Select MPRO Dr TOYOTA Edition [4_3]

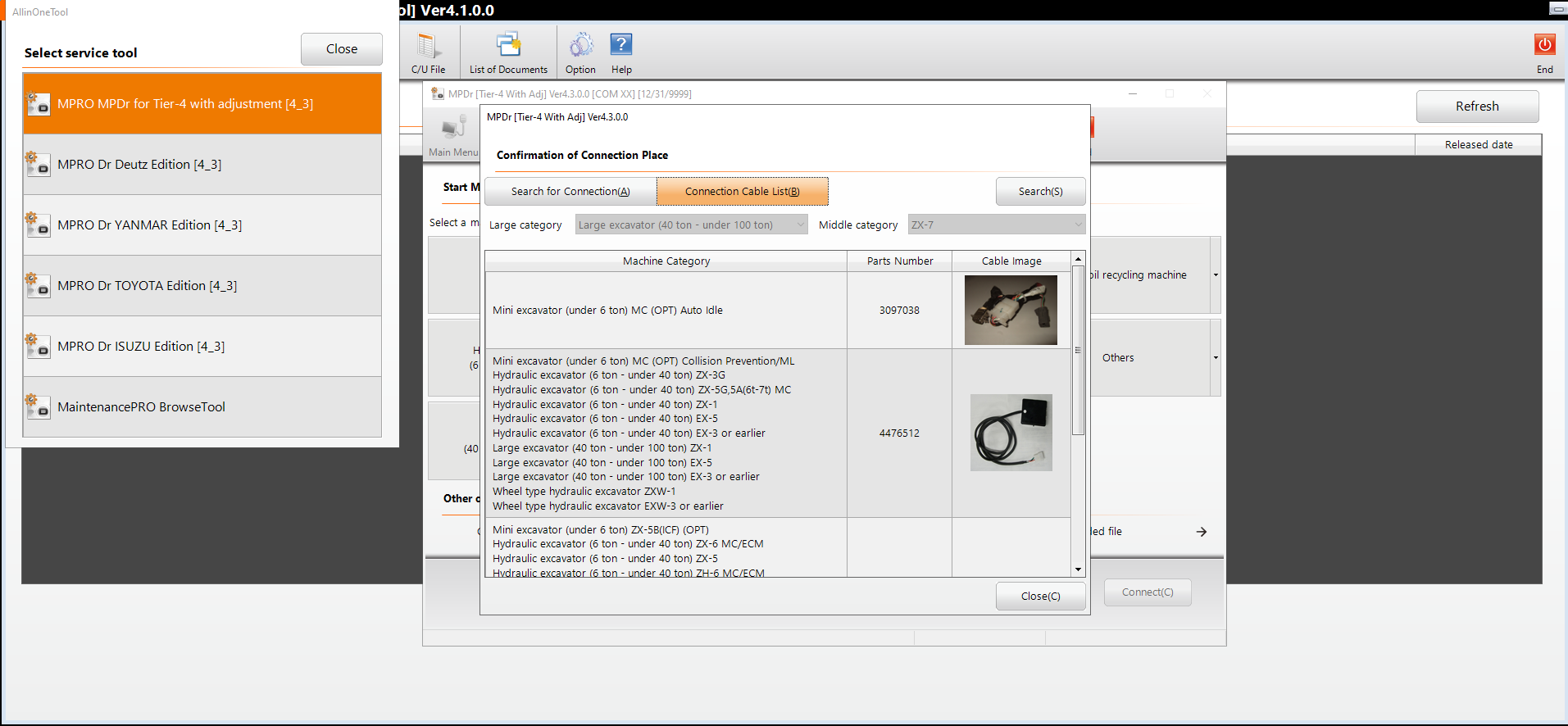tap(202, 286)
